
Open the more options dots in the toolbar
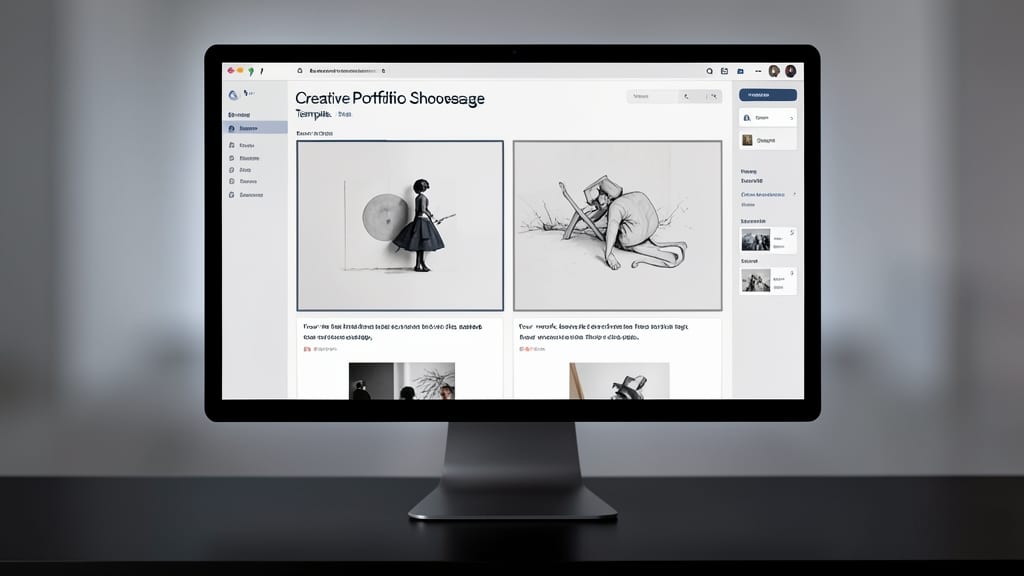click(758, 71)
